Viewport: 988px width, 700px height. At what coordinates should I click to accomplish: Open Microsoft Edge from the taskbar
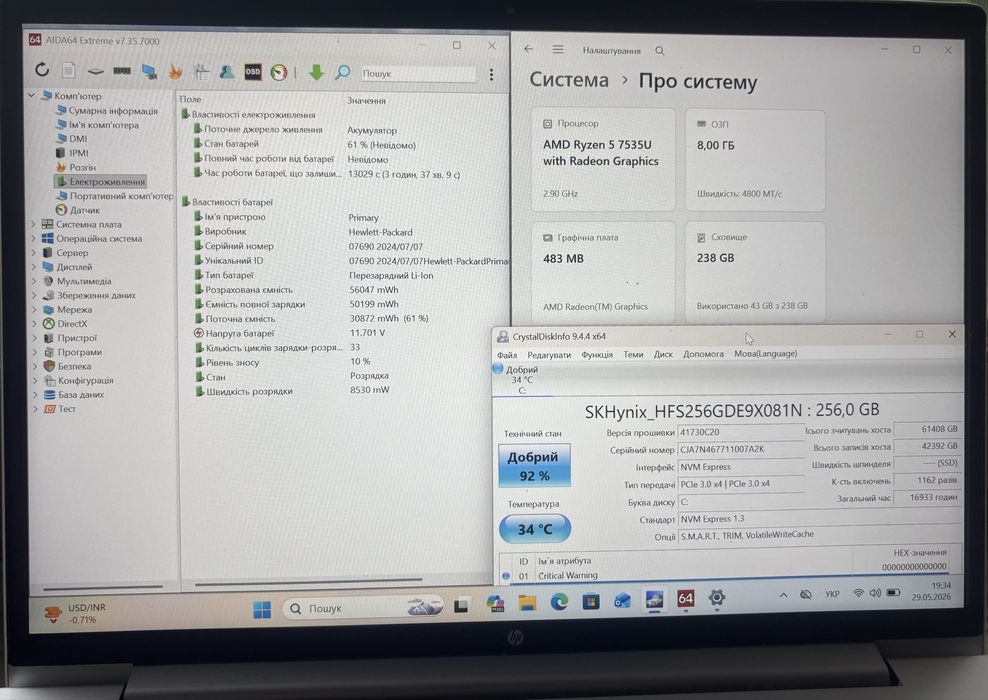pos(559,602)
